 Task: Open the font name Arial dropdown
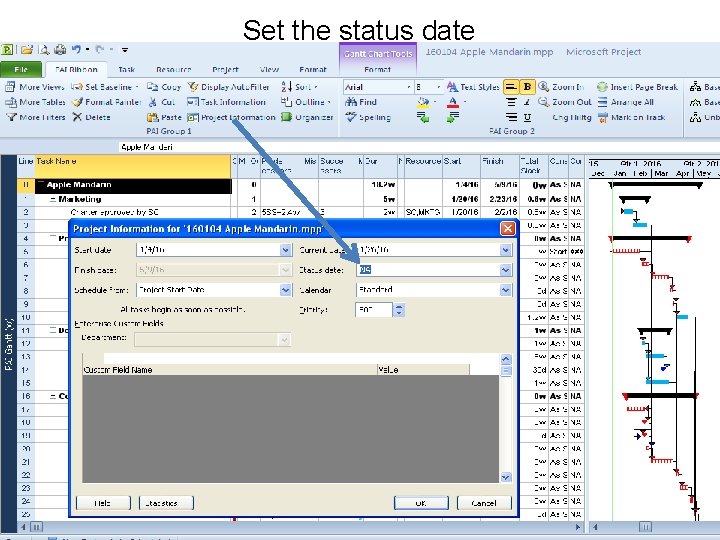pyautogui.click(x=409, y=87)
